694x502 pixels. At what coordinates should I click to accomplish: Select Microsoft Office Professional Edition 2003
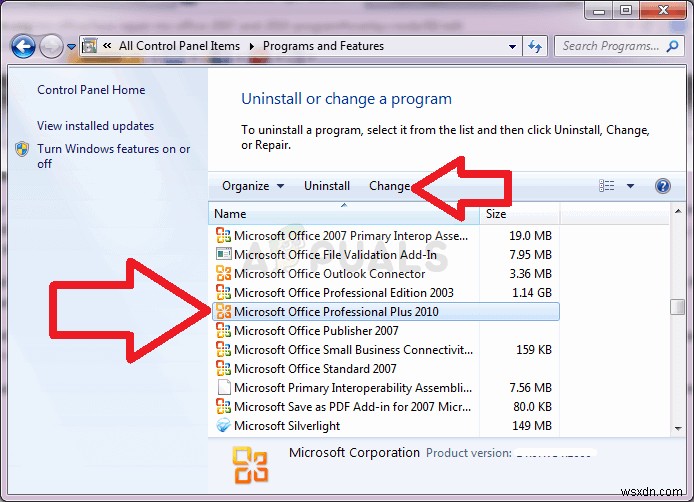coord(384,293)
